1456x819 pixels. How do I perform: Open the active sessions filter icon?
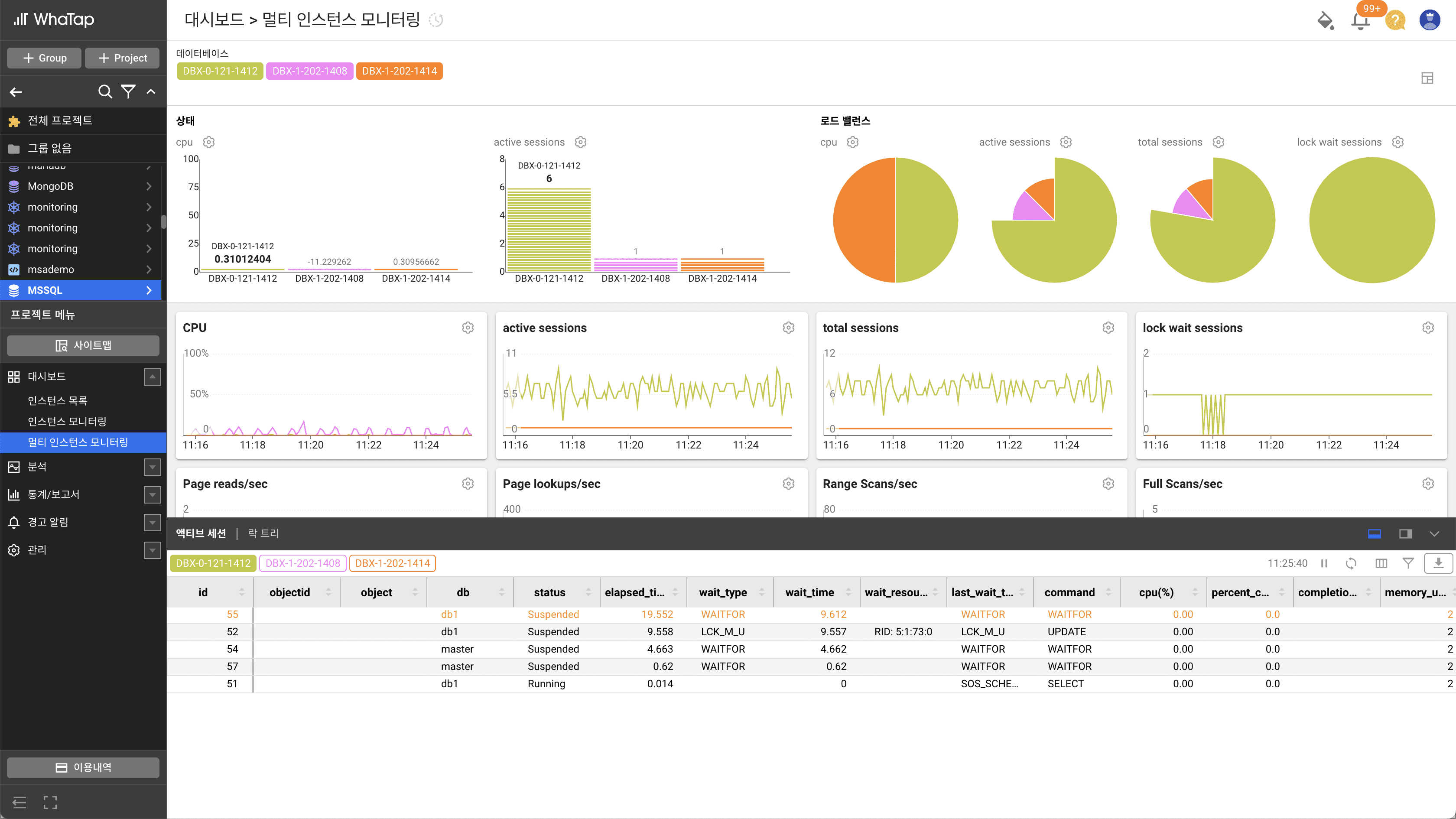pyautogui.click(x=1408, y=563)
